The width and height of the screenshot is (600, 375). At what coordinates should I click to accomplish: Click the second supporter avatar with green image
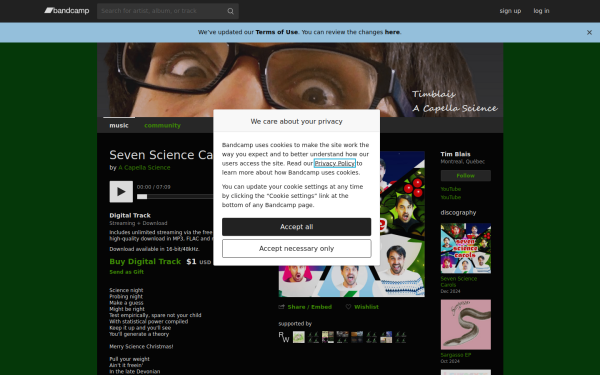click(298, 337)
